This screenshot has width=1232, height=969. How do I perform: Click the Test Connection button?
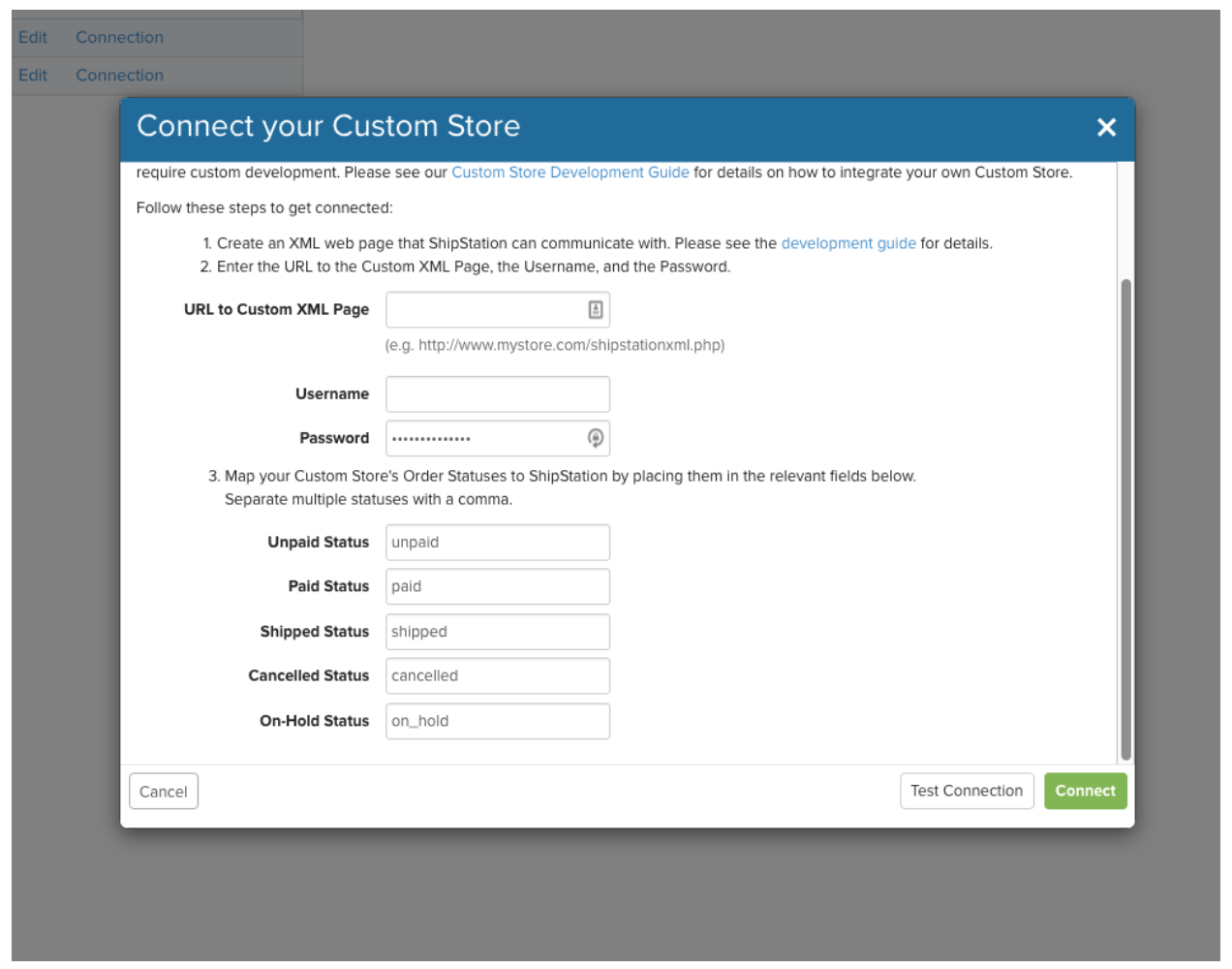tap(967, 791)
